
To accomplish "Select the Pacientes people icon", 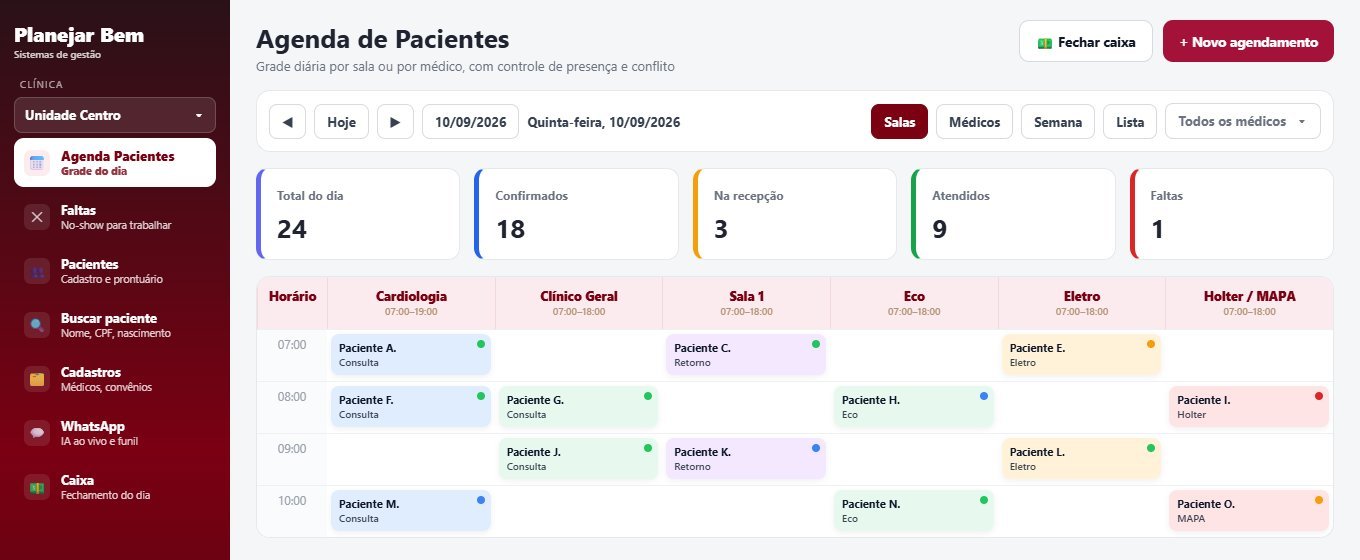I will [x=37, y=271].
